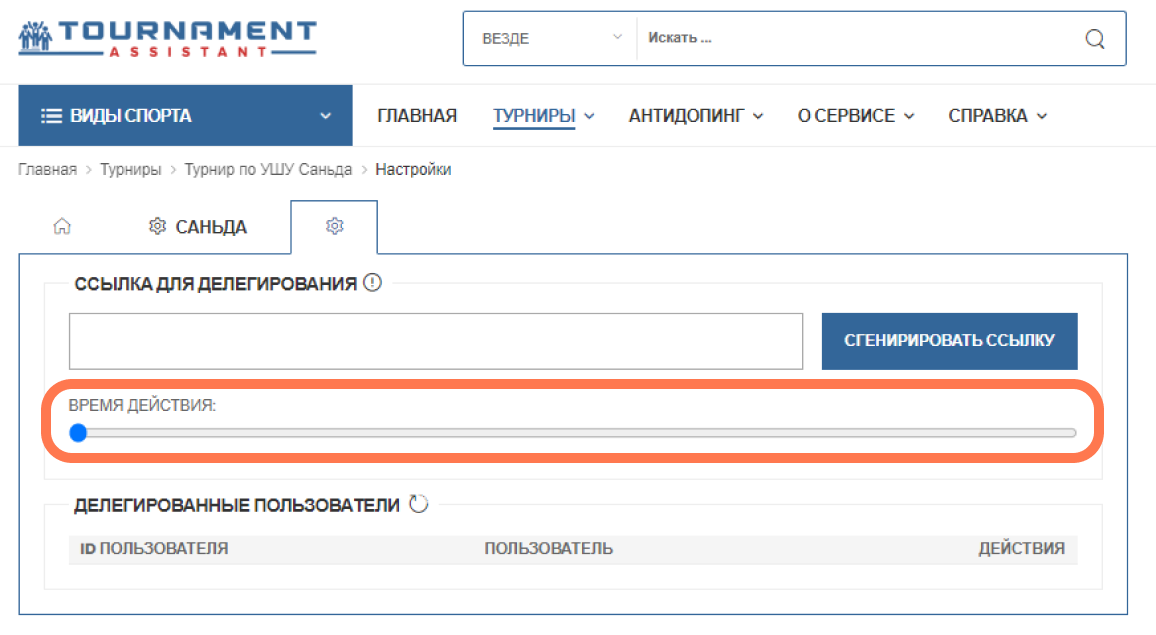
Task: Open the САНЬДА tab
Action: [198, 226]
